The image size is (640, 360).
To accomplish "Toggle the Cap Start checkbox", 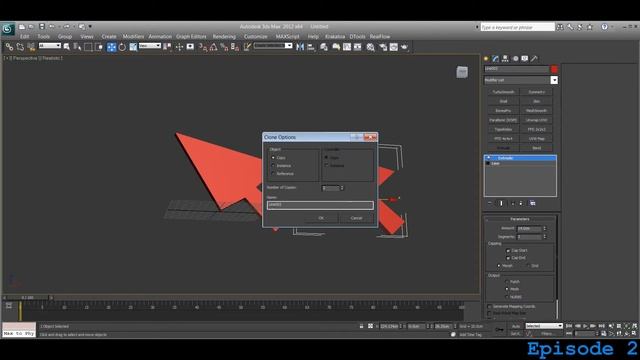I will point(508,251).
